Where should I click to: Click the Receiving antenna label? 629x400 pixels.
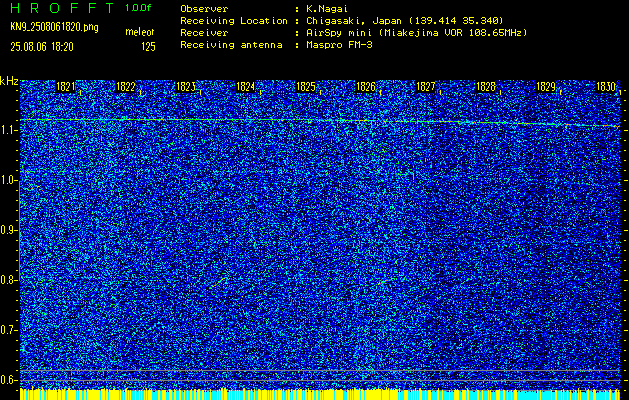[231, 45]
